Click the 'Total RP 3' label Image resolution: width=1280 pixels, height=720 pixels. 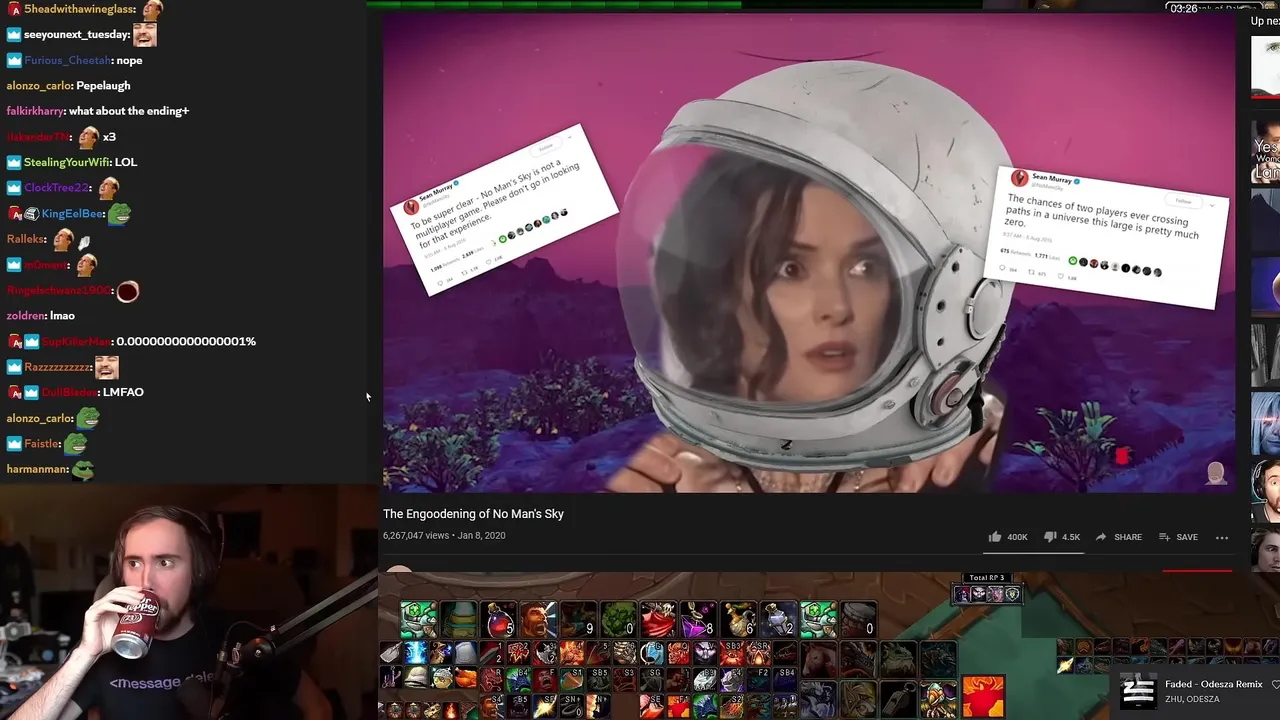click(986, 577)
